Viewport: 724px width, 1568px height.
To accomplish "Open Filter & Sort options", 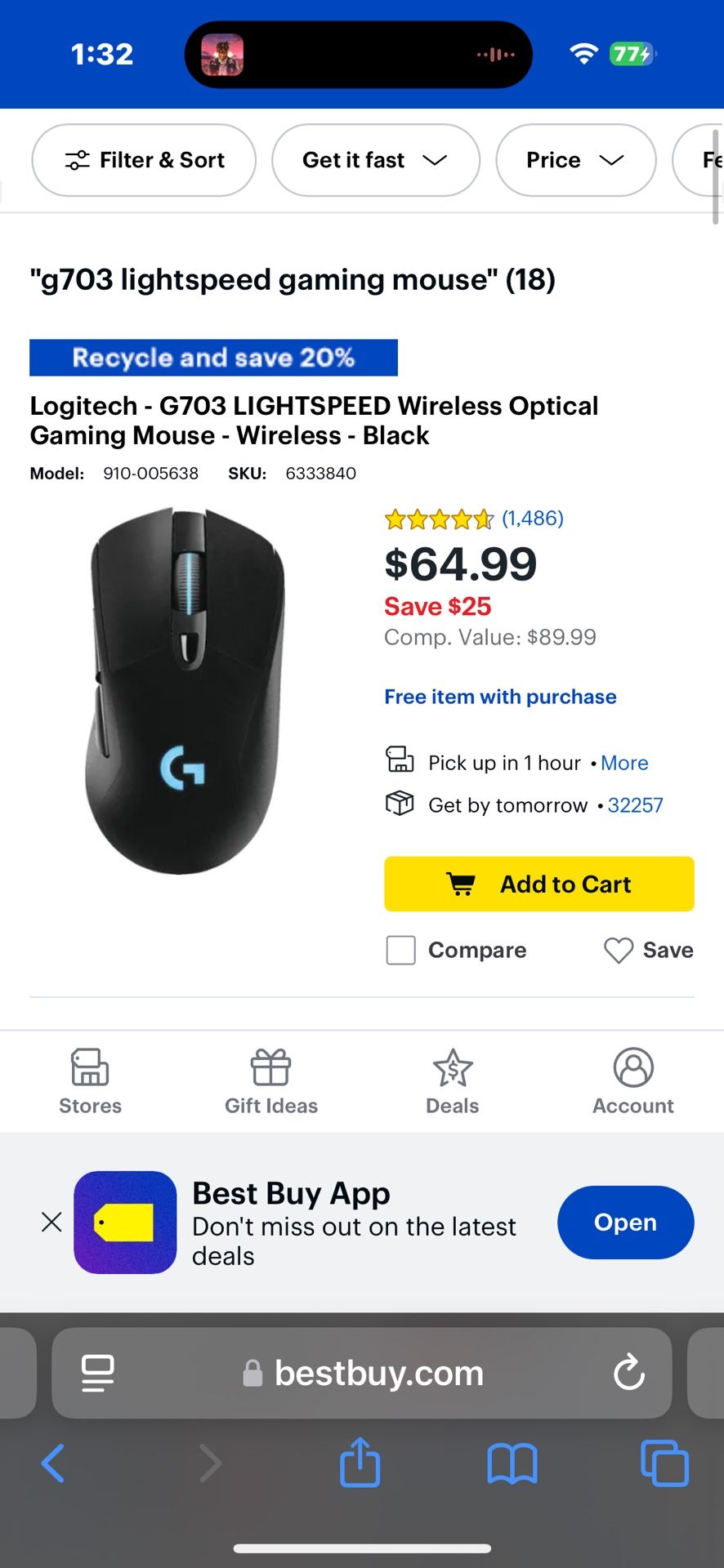I will coord(144,160).
